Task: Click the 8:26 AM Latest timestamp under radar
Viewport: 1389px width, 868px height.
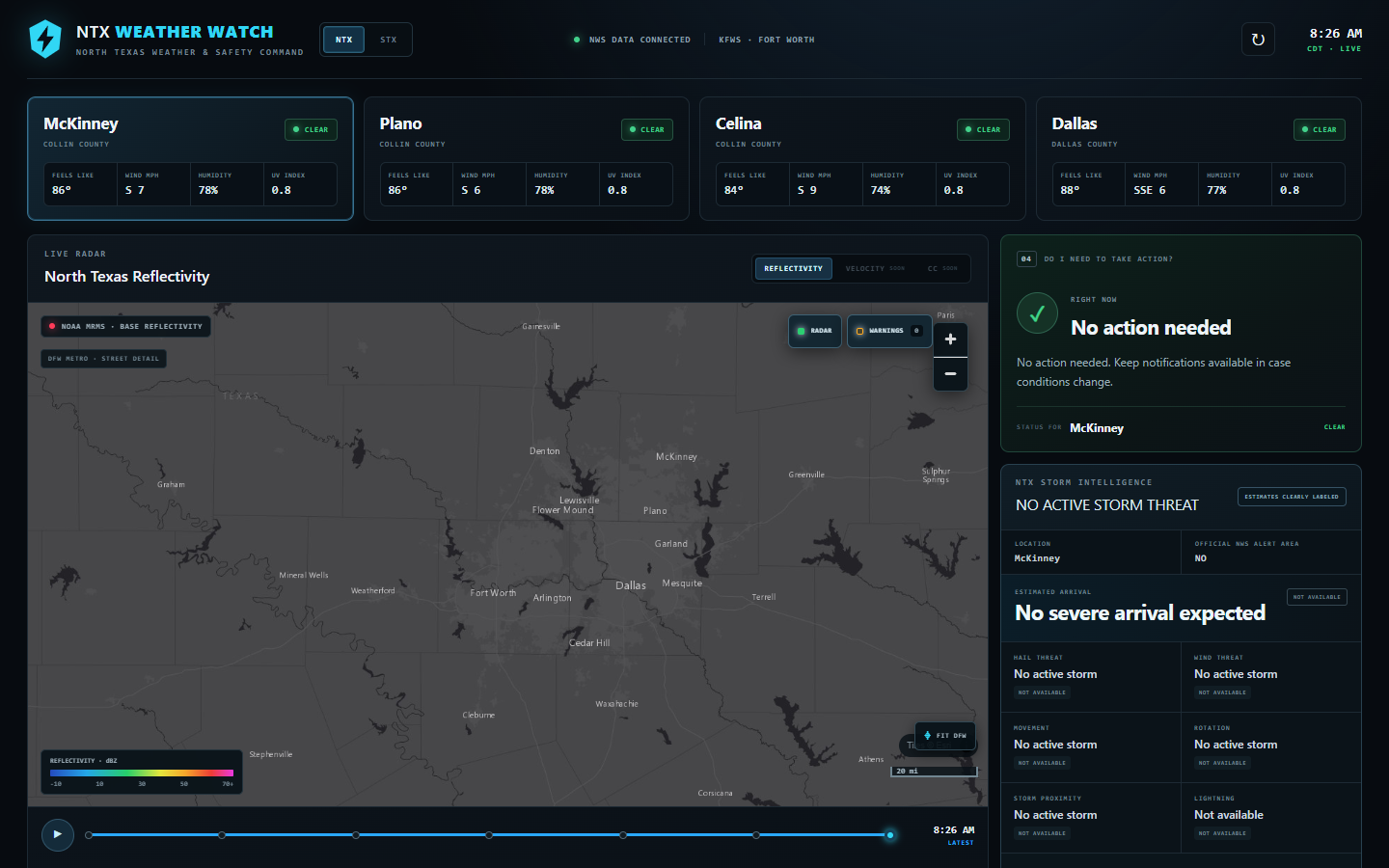Action: 954,835
